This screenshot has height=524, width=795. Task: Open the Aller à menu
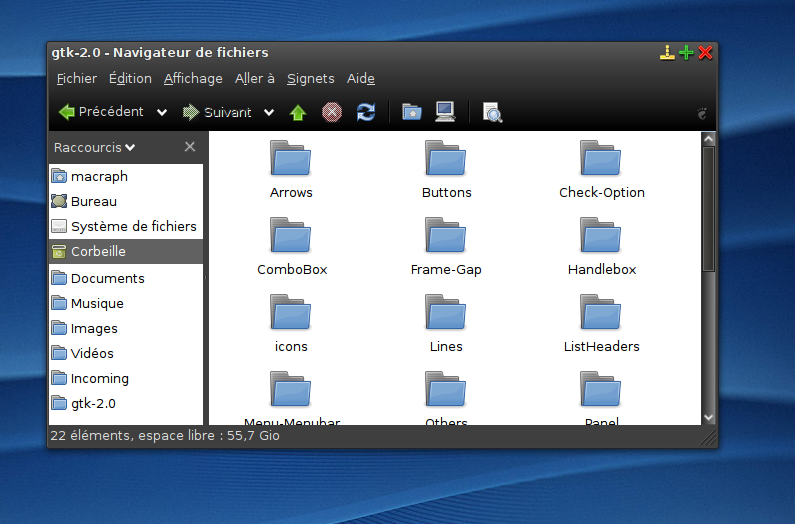[255, 79]
